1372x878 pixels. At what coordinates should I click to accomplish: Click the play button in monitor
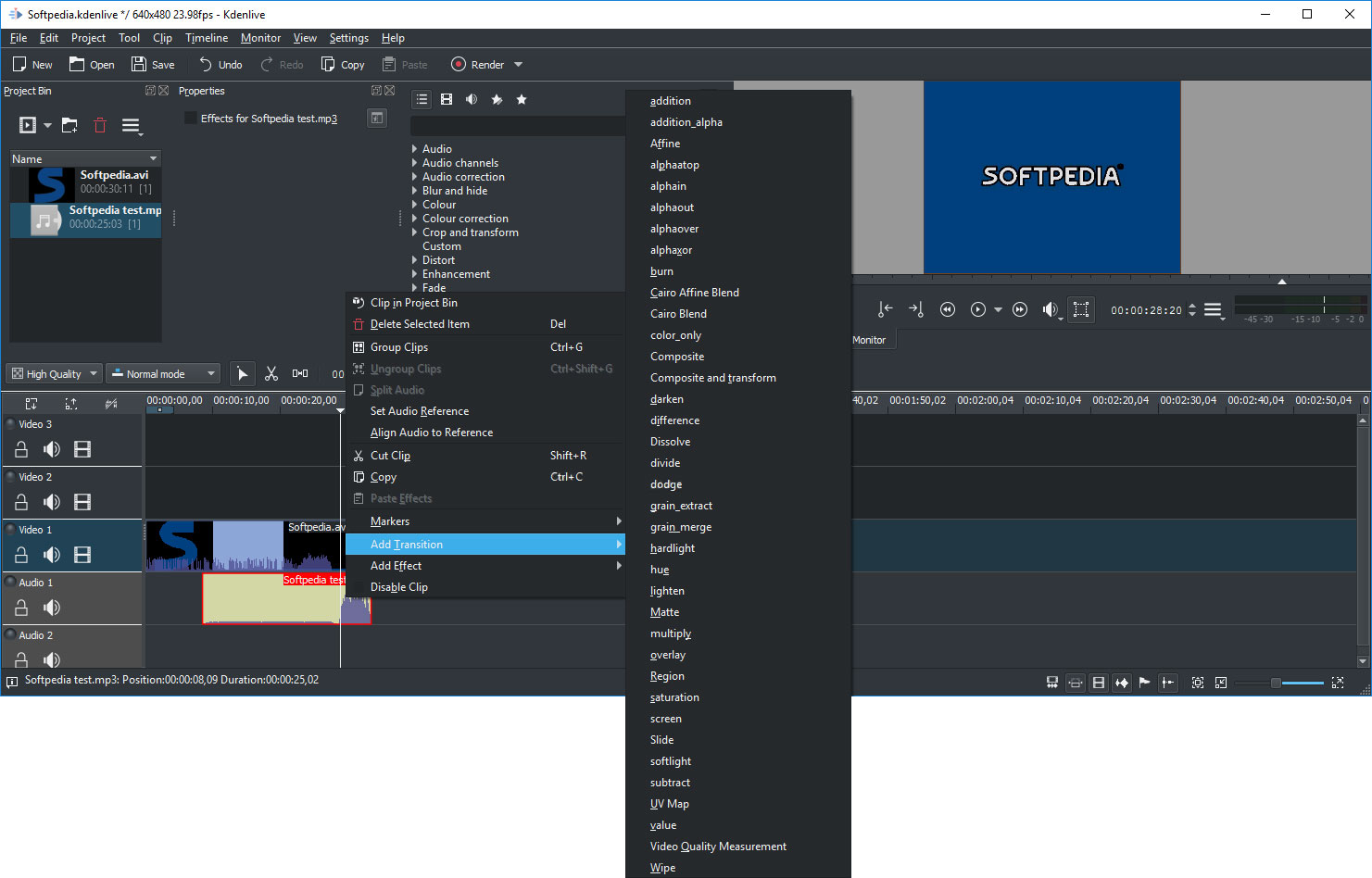point(978,309)
